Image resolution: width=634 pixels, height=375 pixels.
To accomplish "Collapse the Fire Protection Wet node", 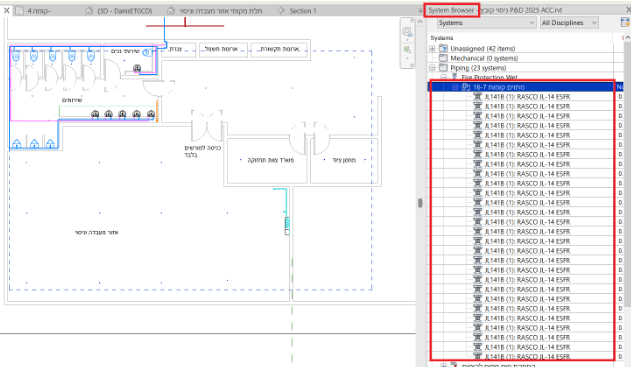I will pos(444,77).
